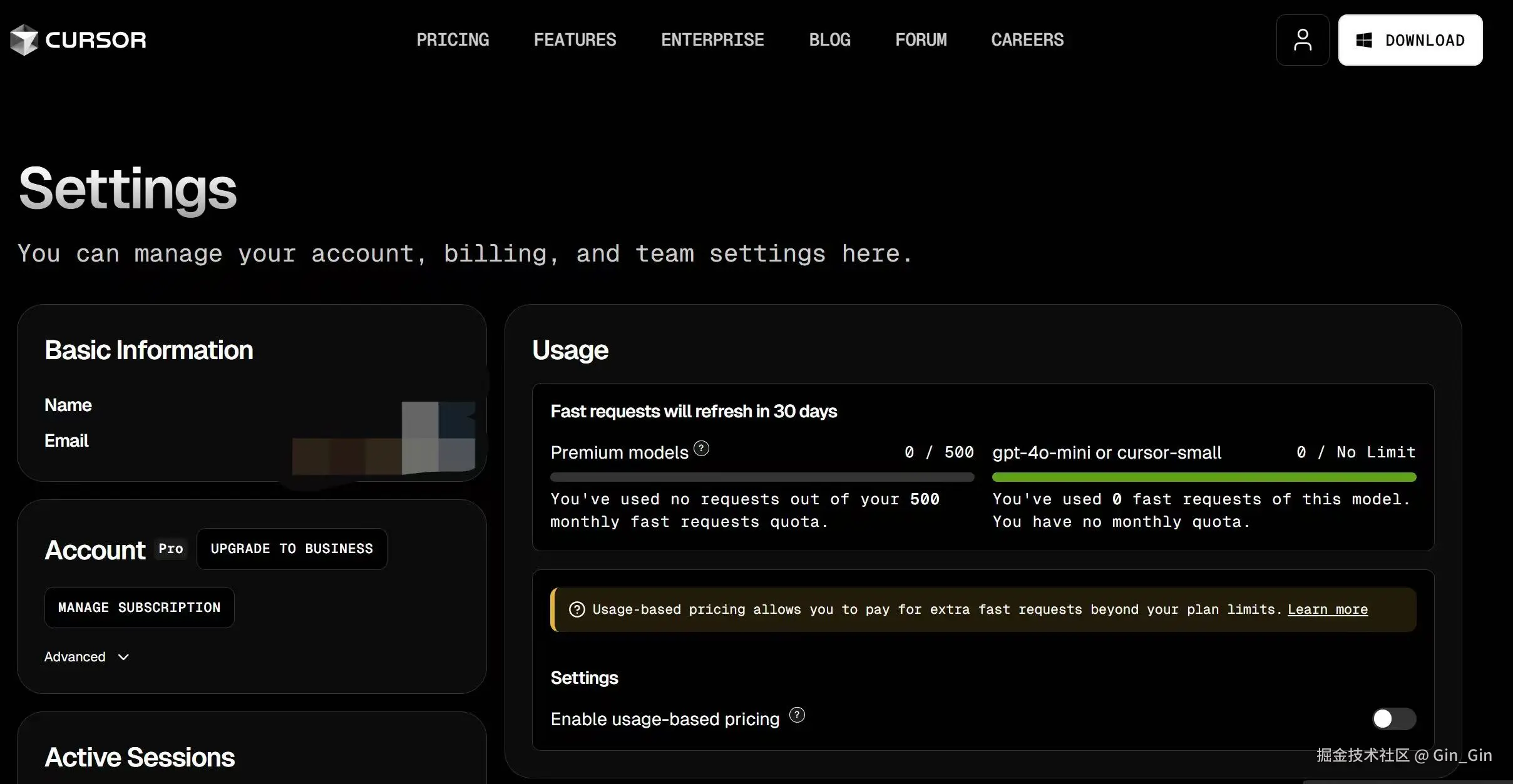The height and width of the screenshot is (784, 1513).
Task: Expand the Advanced section under Account
Action: 75,657
